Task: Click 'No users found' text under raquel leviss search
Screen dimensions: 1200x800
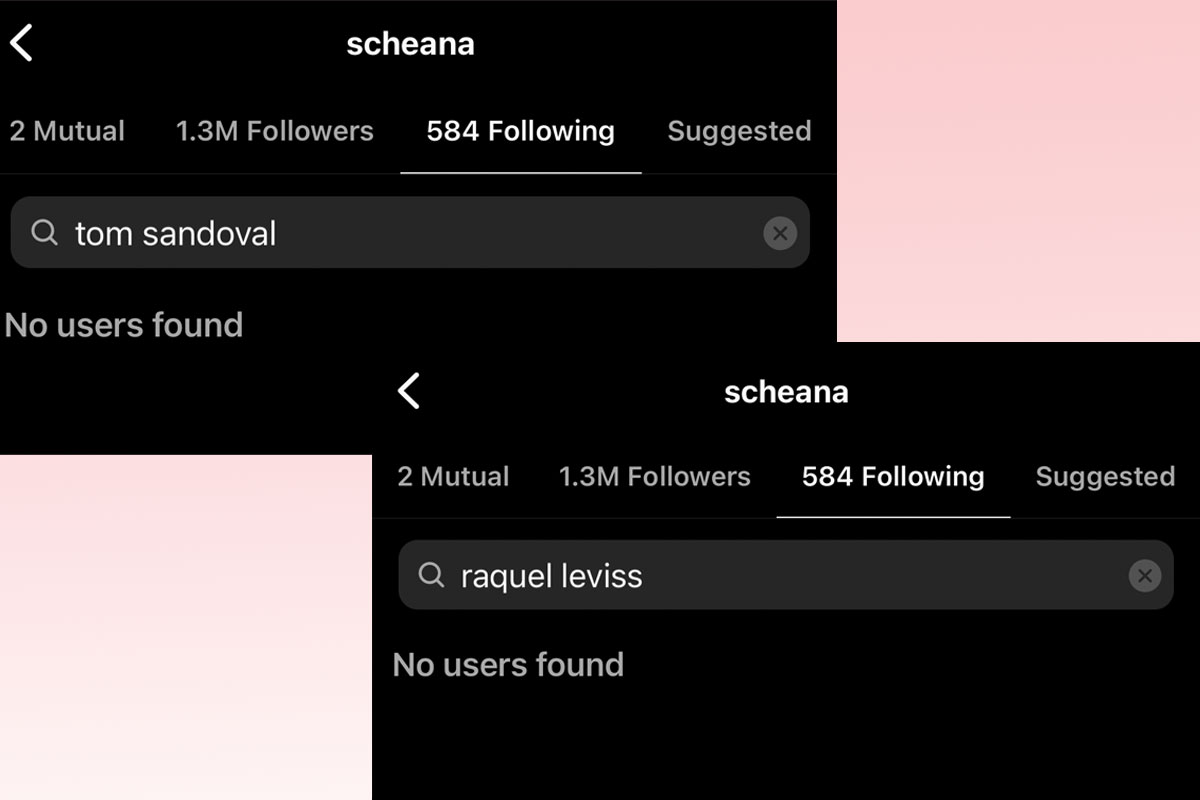Action: click(508, 665)
